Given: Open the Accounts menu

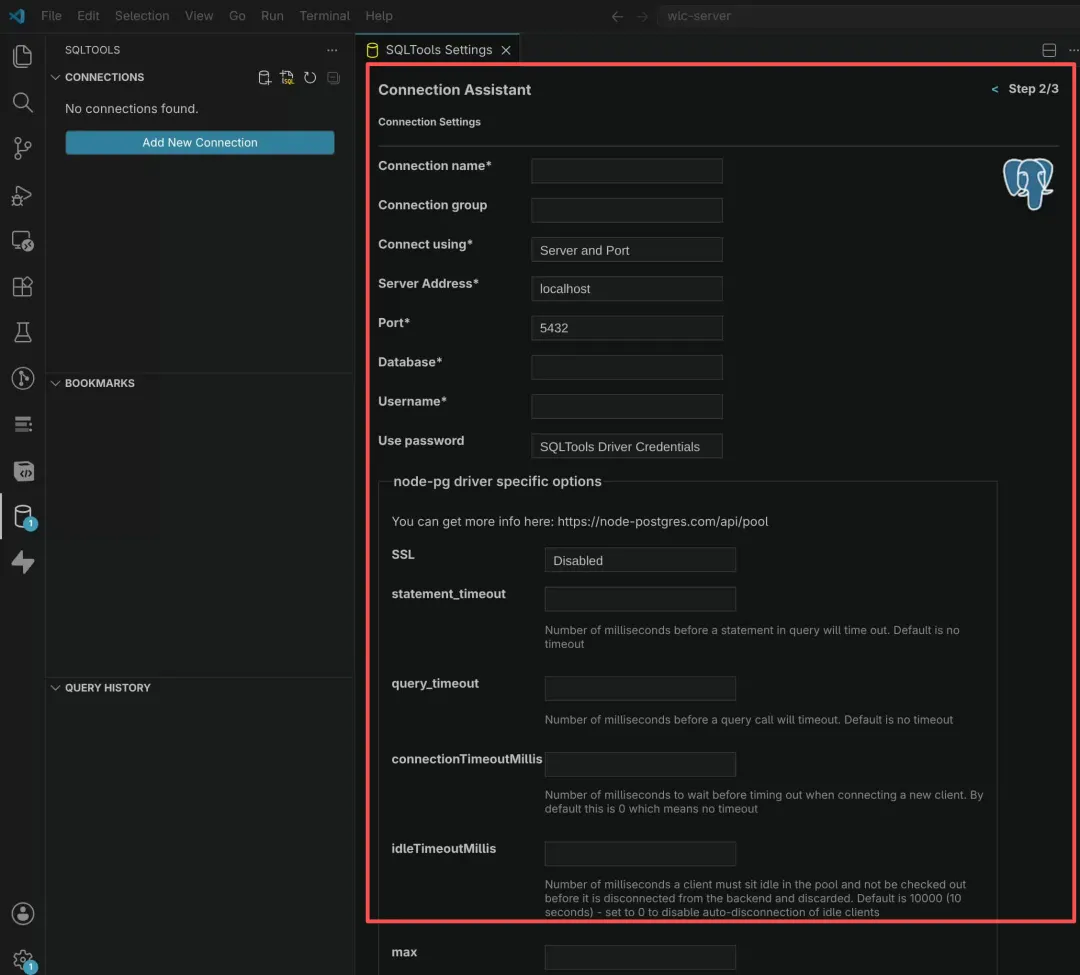Looking at the screenshot, I should (22, 914).
